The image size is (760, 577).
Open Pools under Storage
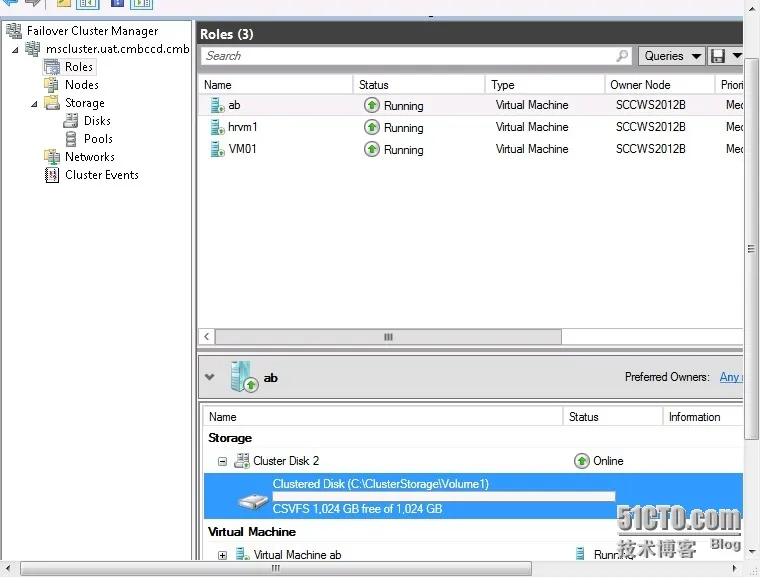click(98, 139)
